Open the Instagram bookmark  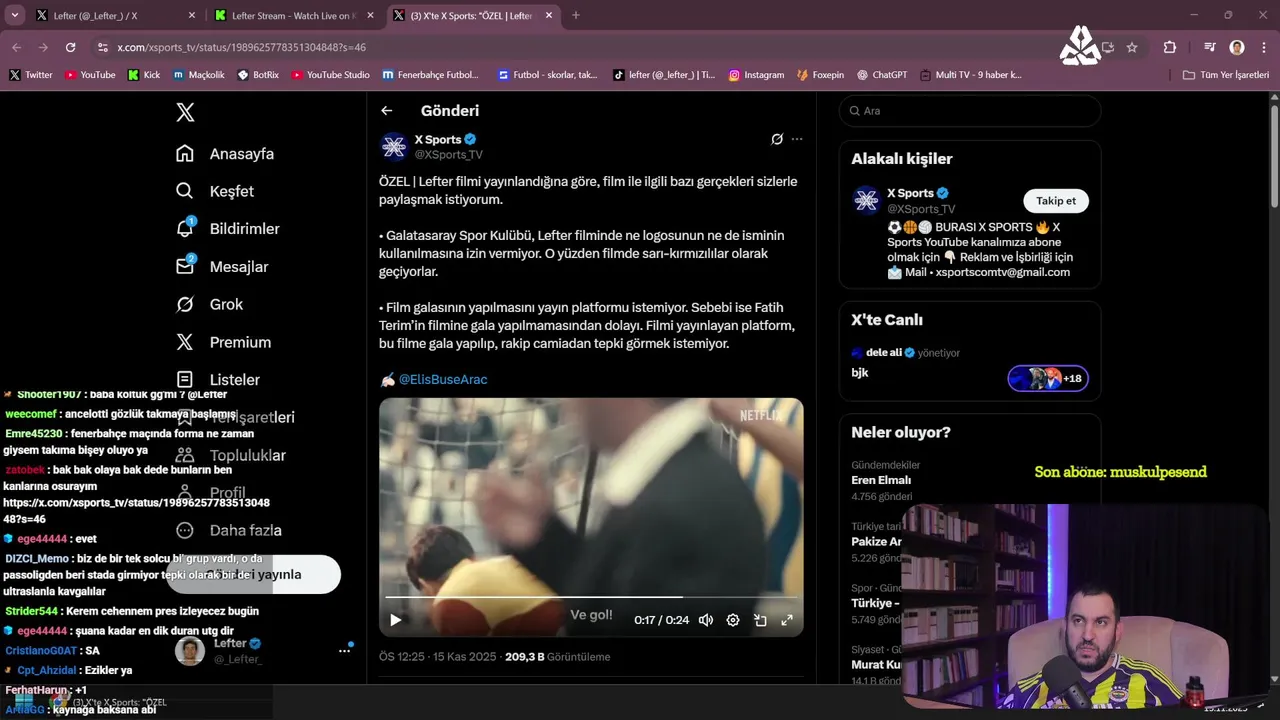tap(756, 75)
